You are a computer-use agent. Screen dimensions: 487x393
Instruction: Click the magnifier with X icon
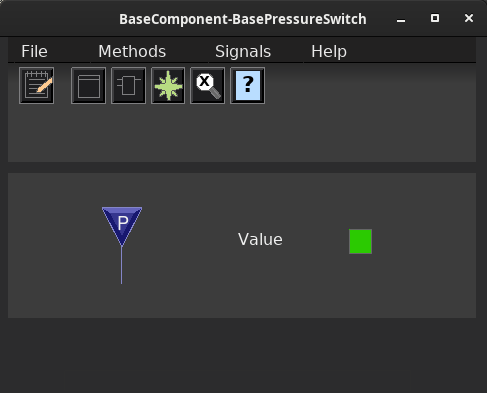click(208, 86)
